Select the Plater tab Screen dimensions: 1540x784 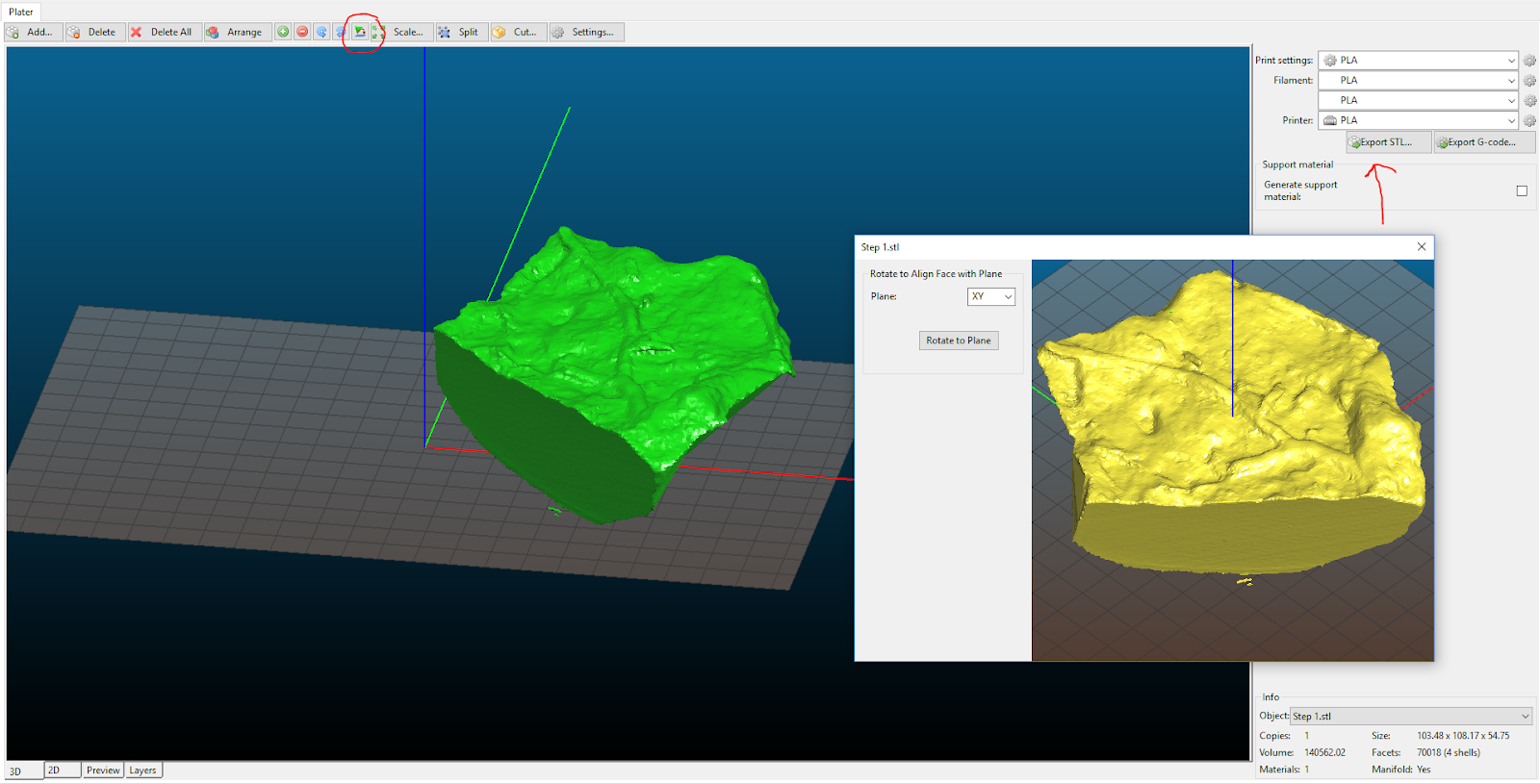21,13
